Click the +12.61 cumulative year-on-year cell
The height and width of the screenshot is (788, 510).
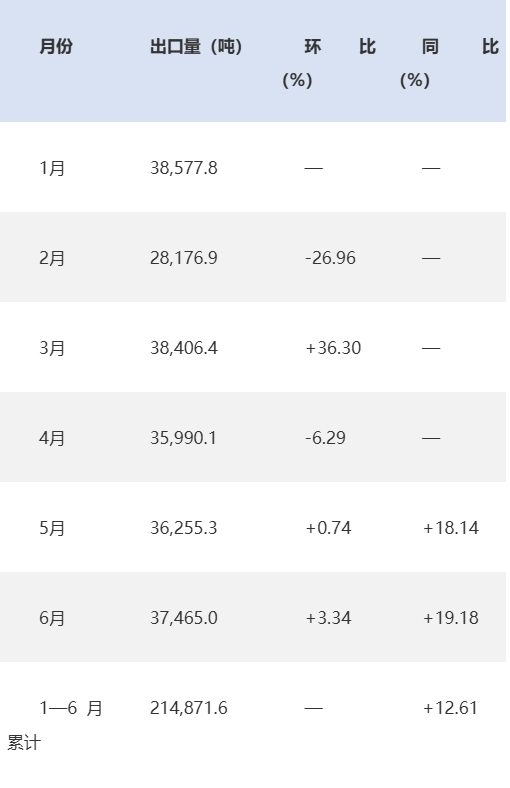click(x=450, y=708)
